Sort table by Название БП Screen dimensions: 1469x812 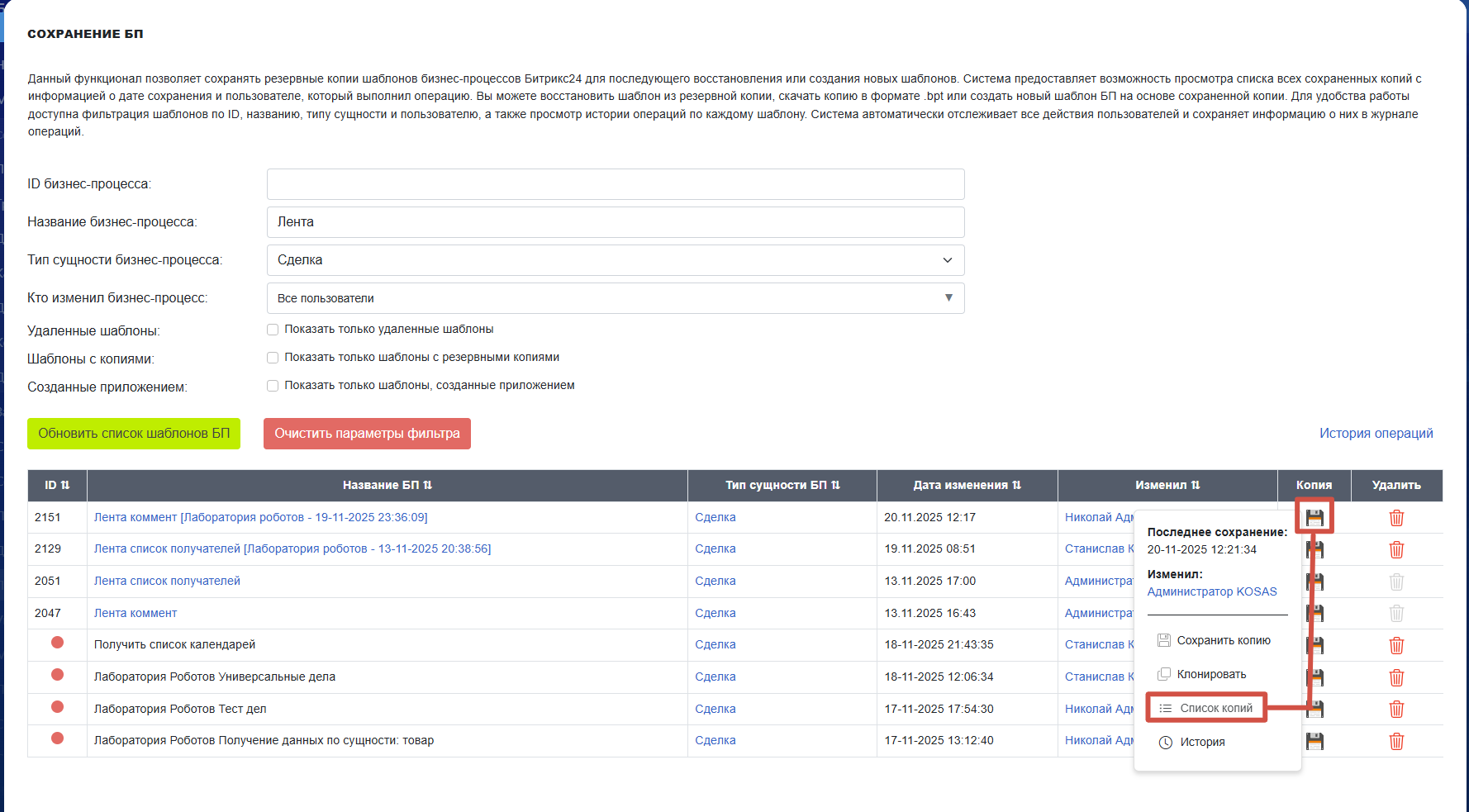click(x=387, y=486)
